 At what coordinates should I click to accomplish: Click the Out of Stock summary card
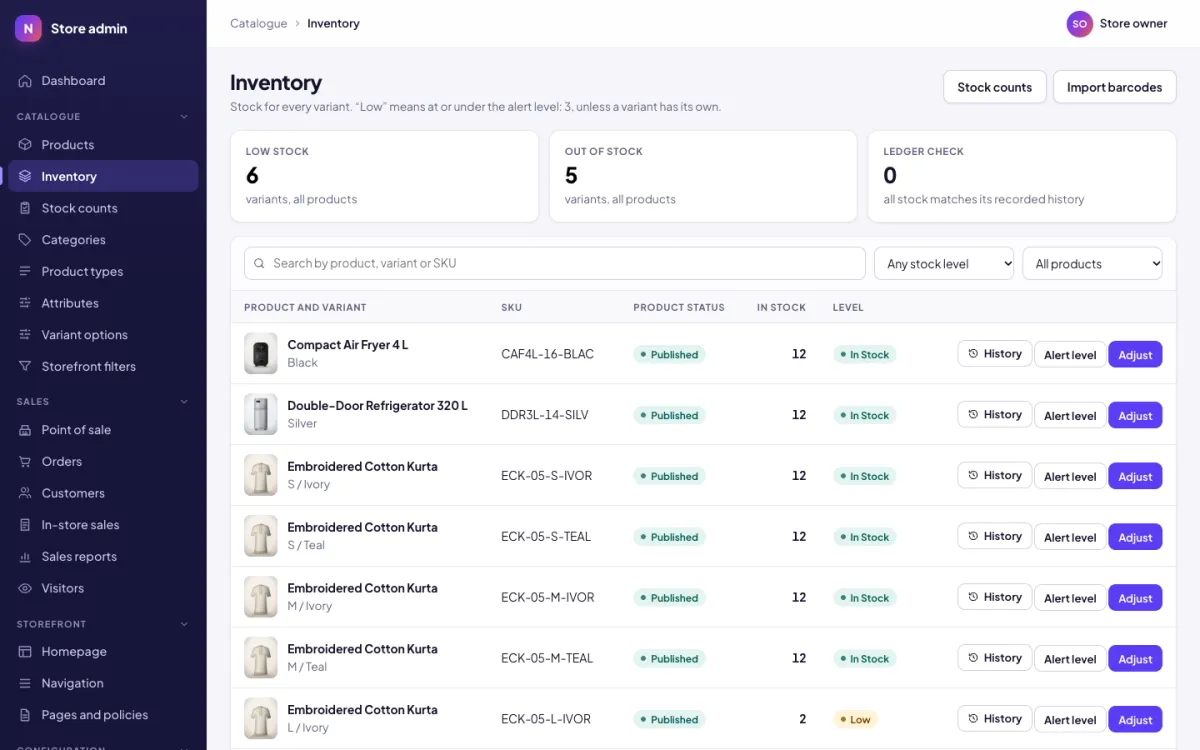(x=703, y=176)
